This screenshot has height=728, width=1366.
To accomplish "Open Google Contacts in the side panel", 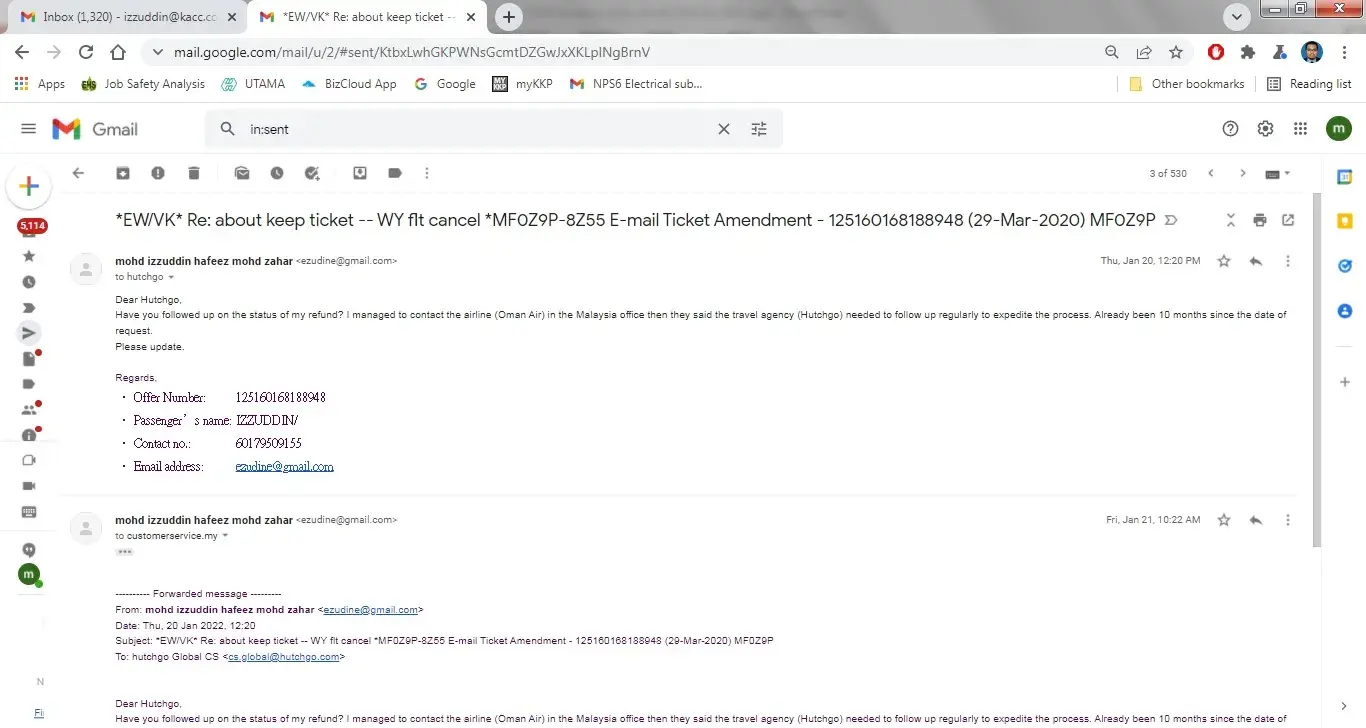I will 1345,311.
